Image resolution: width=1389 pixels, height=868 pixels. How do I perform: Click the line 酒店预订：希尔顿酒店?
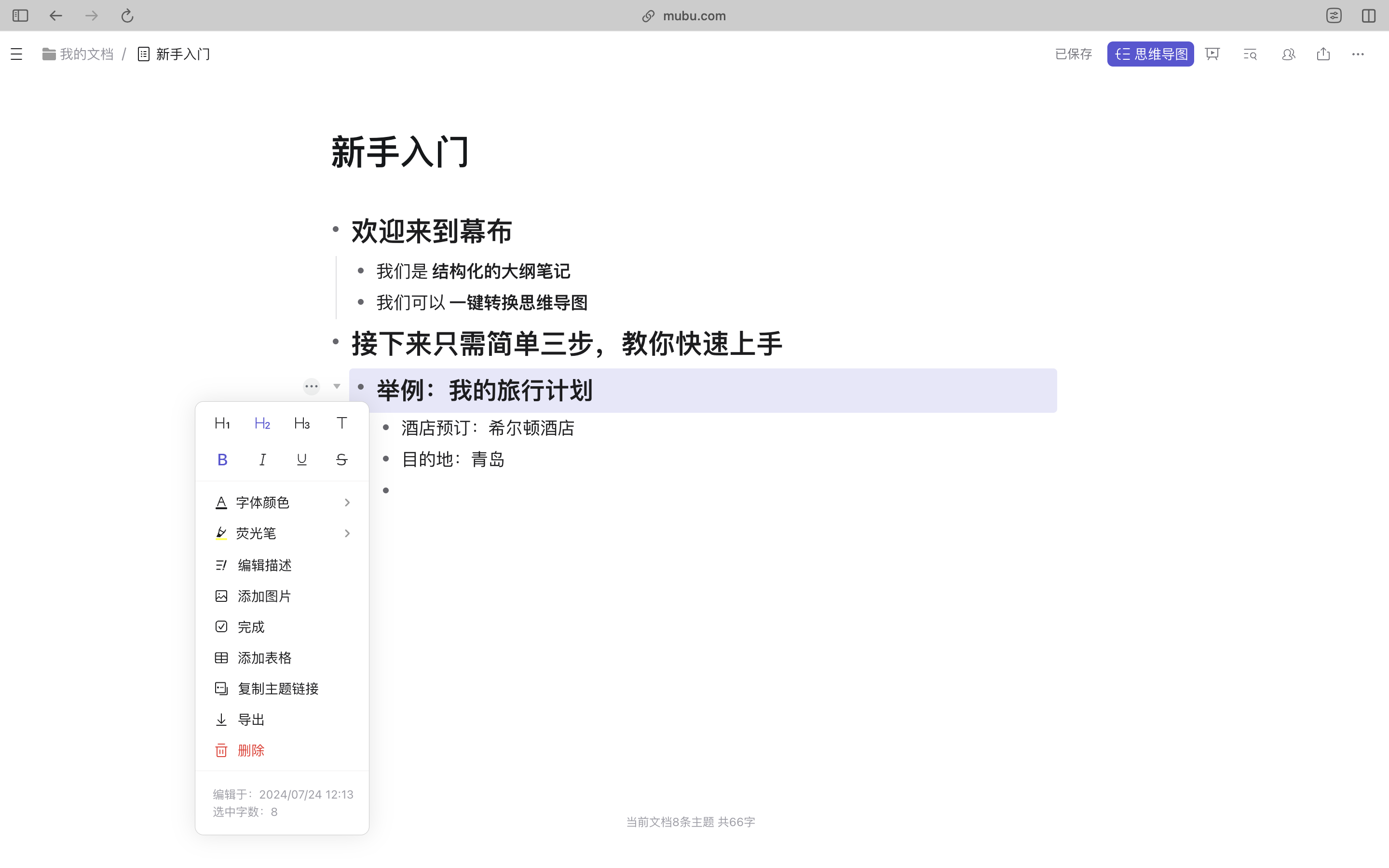coord(488,428)
